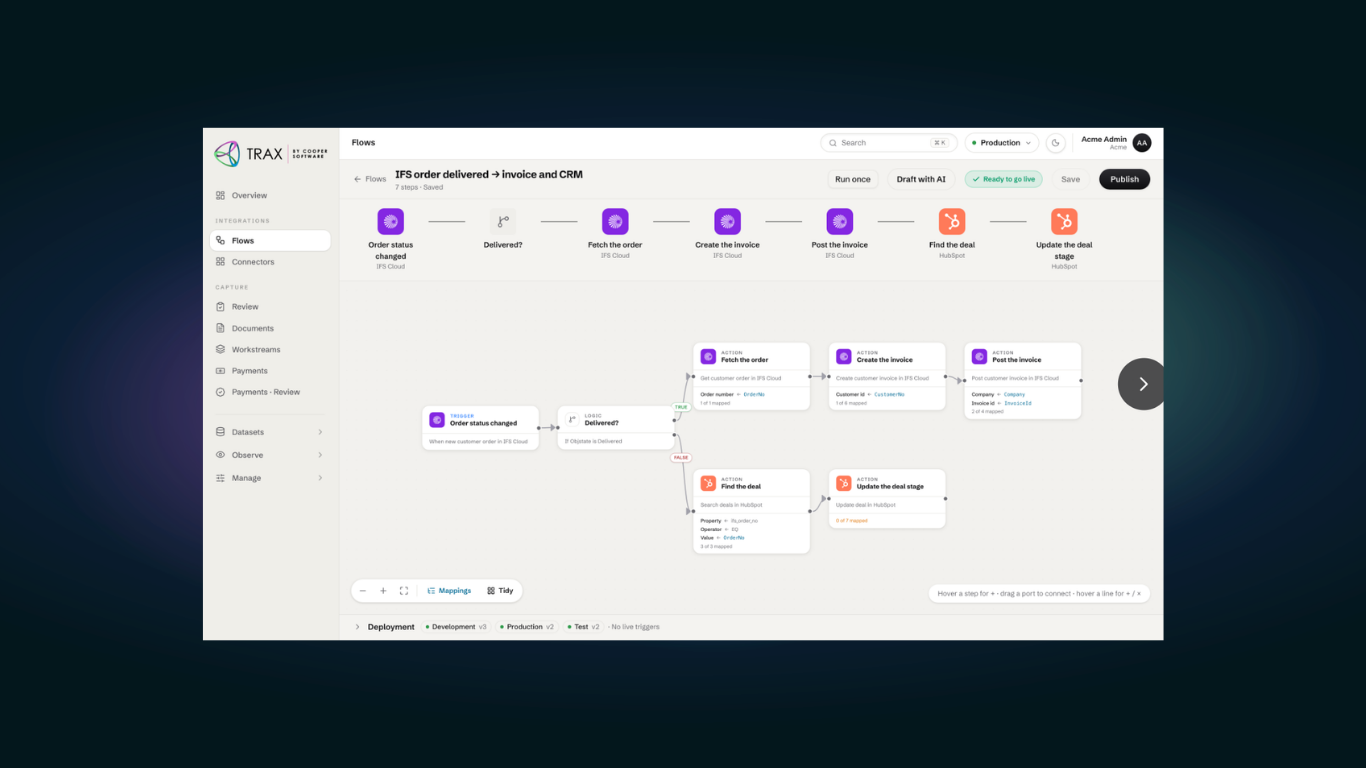Publish the flow

tap(1124, 179)
